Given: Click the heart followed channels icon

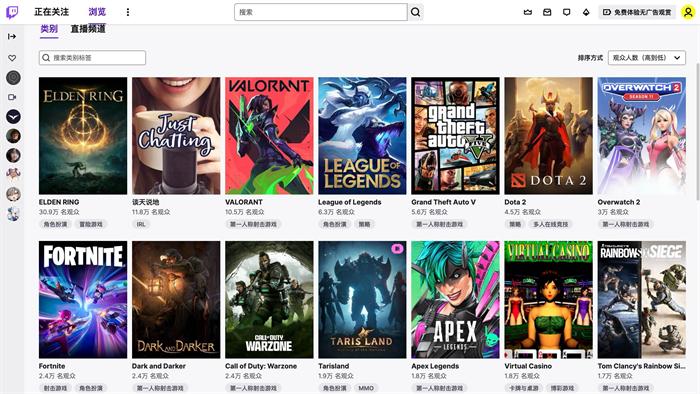Looking at the screenshot, I should [x=12, y=58].
